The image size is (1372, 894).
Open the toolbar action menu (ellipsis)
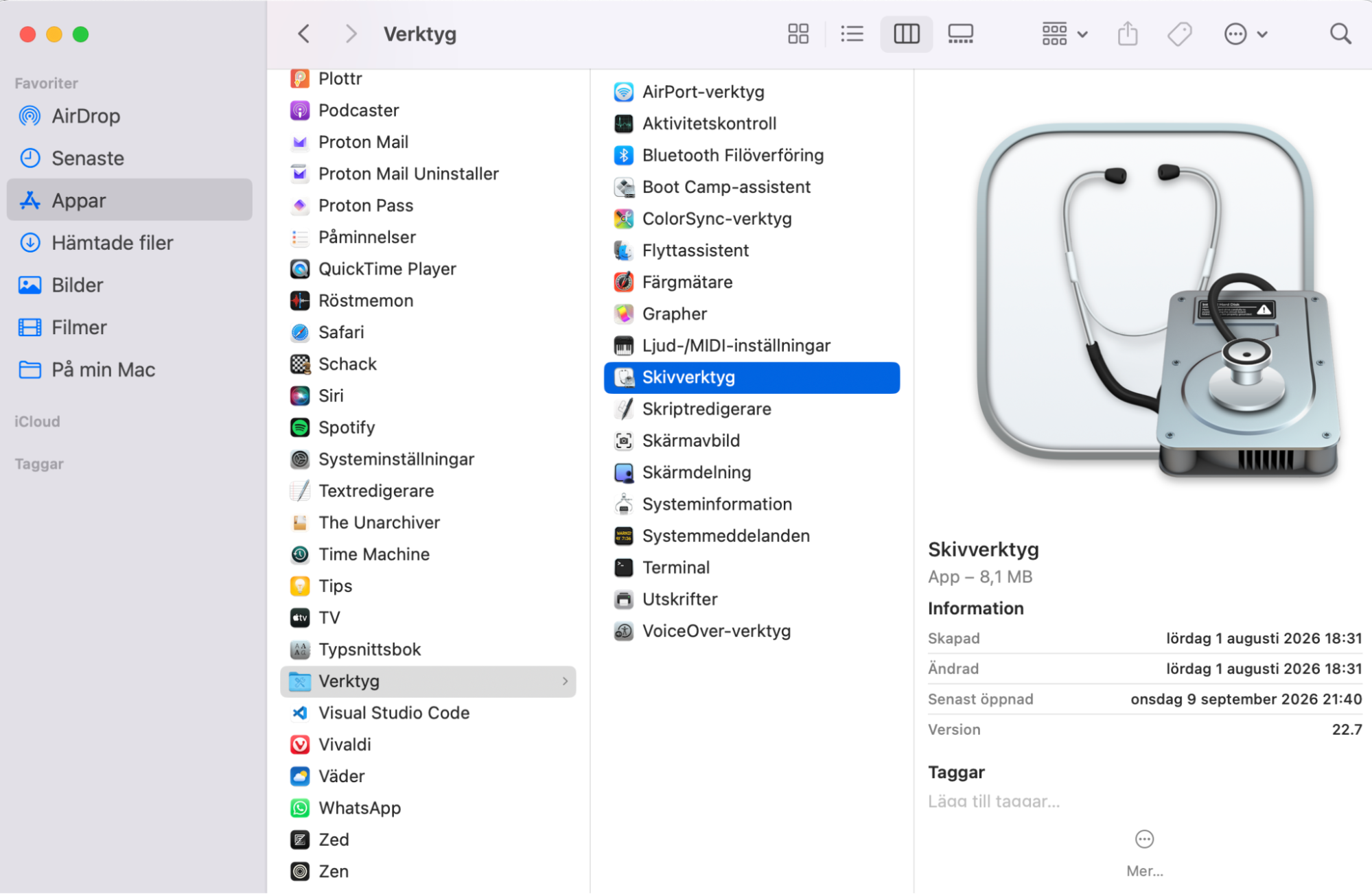1245,34
